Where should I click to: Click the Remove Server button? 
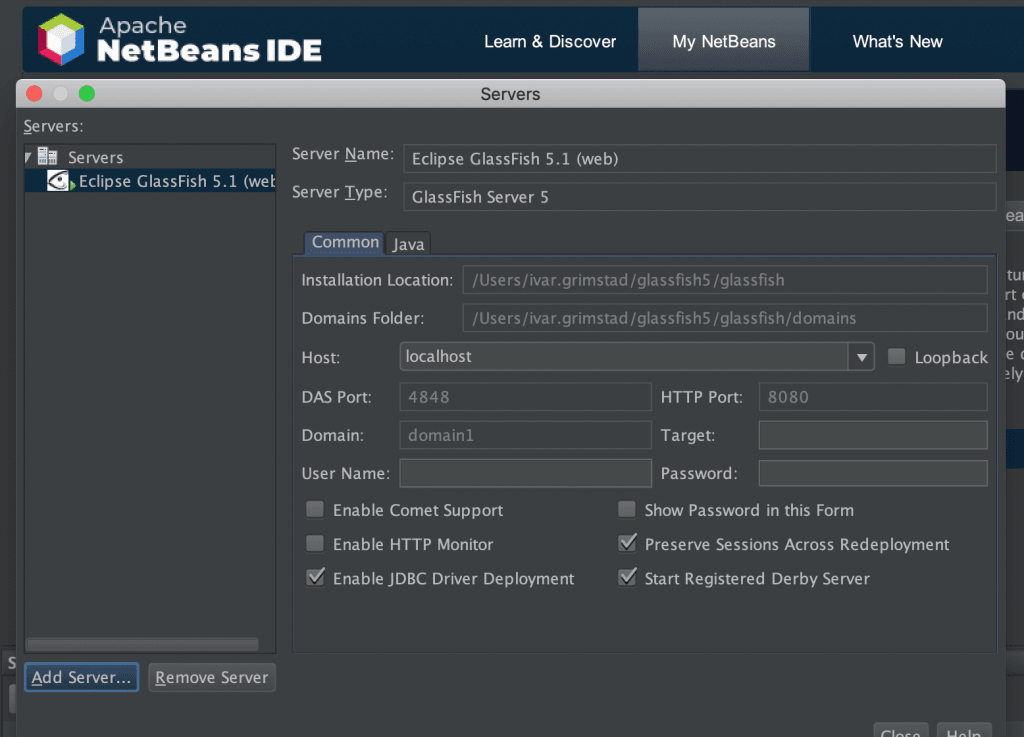pyautogui.click(x=212, y=677)
